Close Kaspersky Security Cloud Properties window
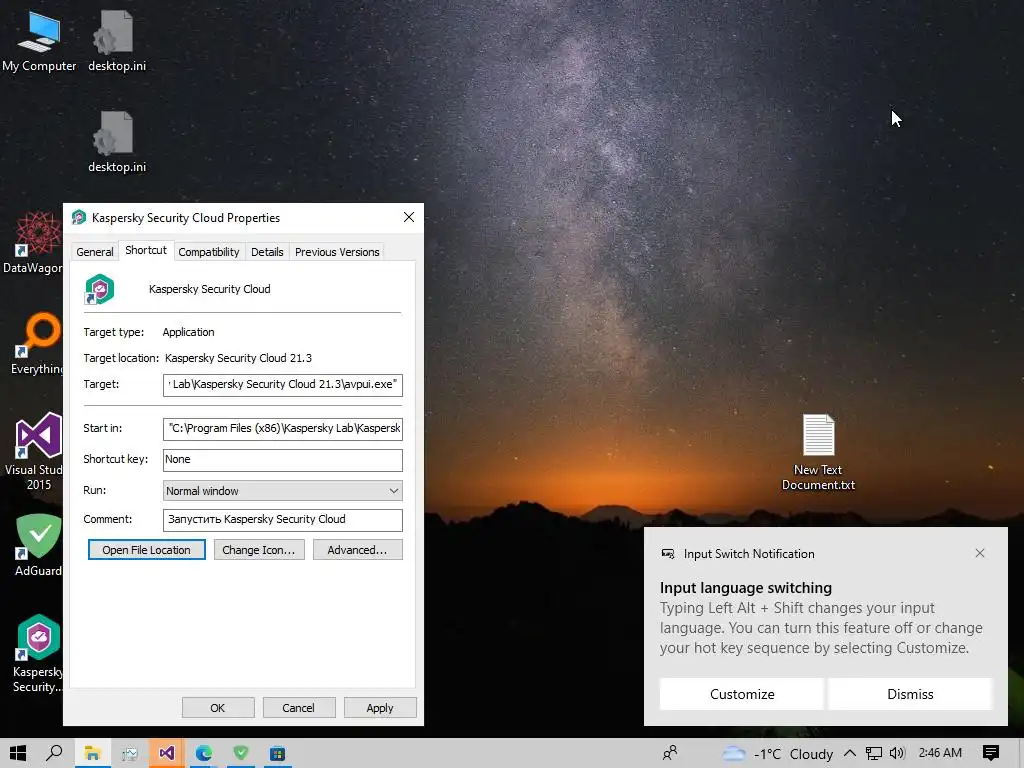1024x768 pixels. click(x=409, y=217)
